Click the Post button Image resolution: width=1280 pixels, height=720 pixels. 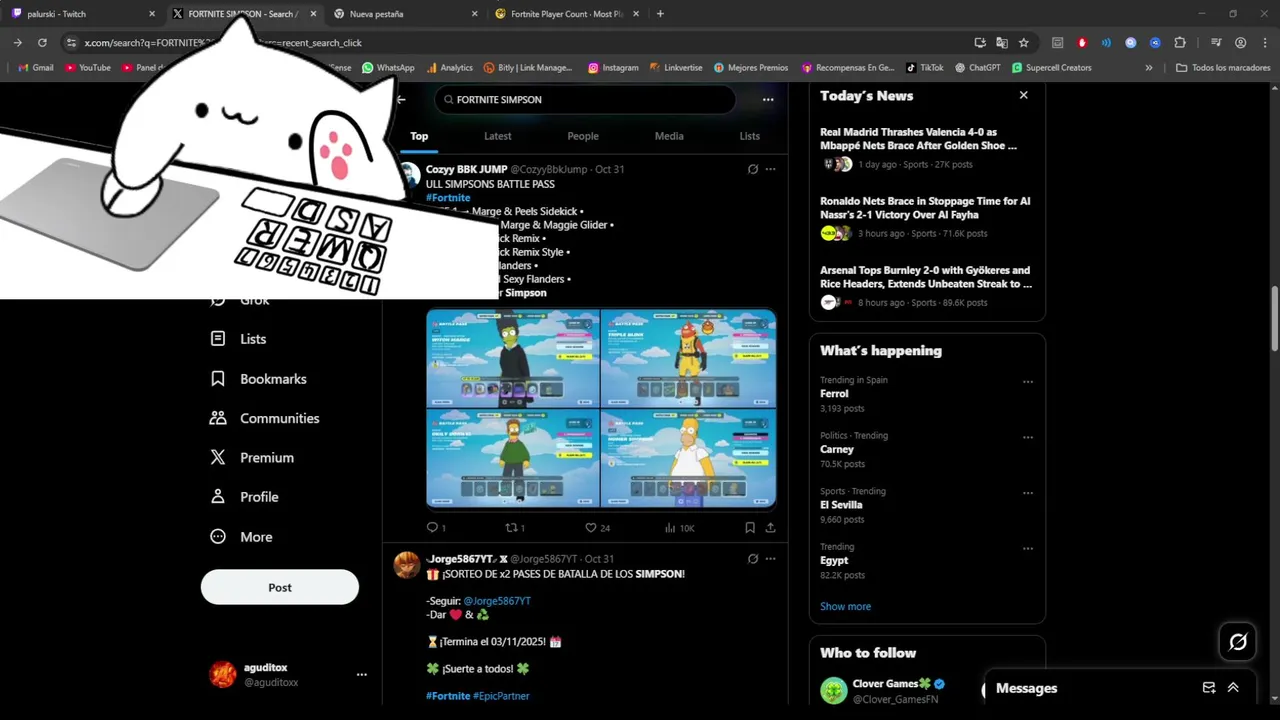(280, 587)
